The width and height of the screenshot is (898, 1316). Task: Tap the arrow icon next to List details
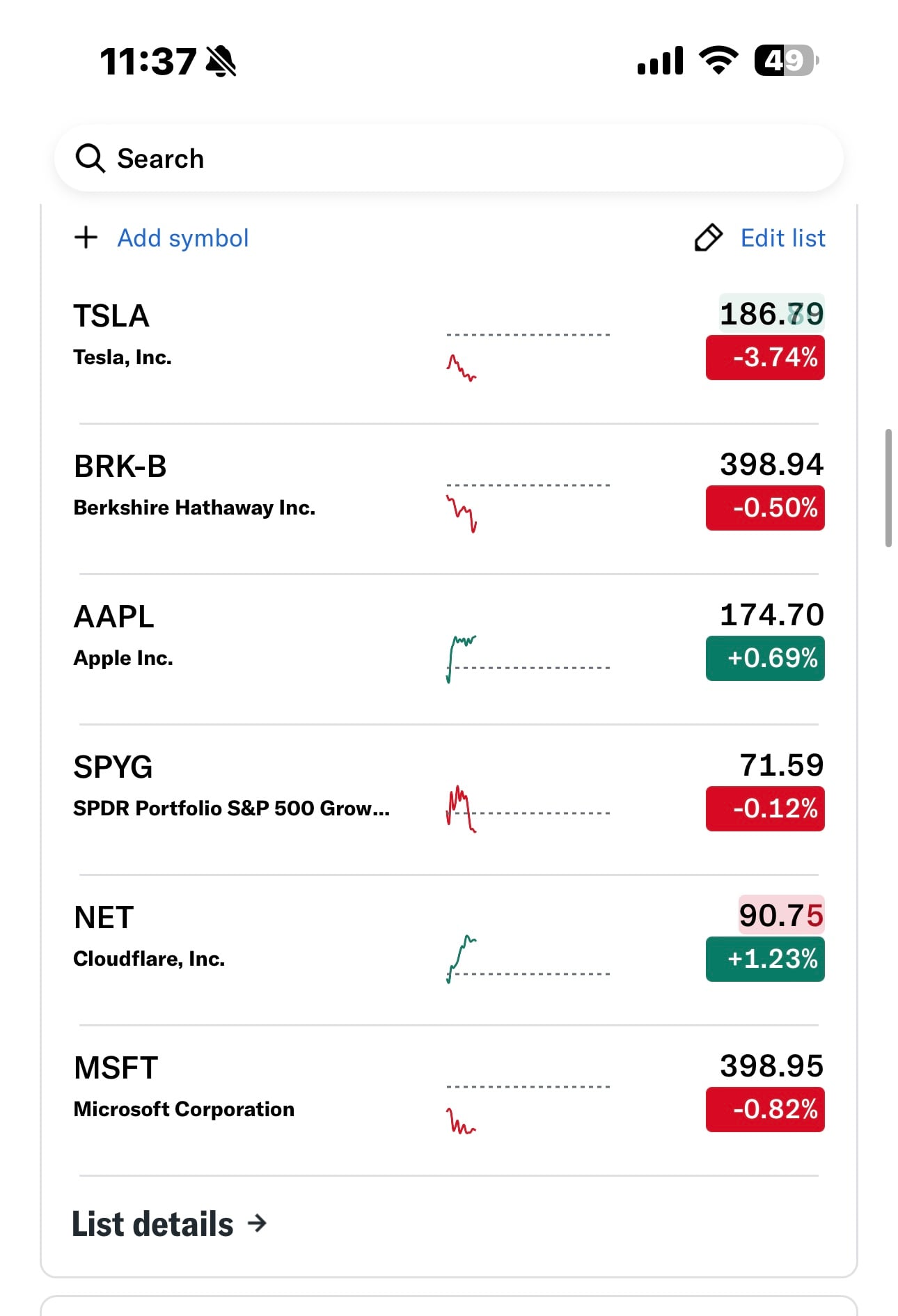pos(258,1223)
